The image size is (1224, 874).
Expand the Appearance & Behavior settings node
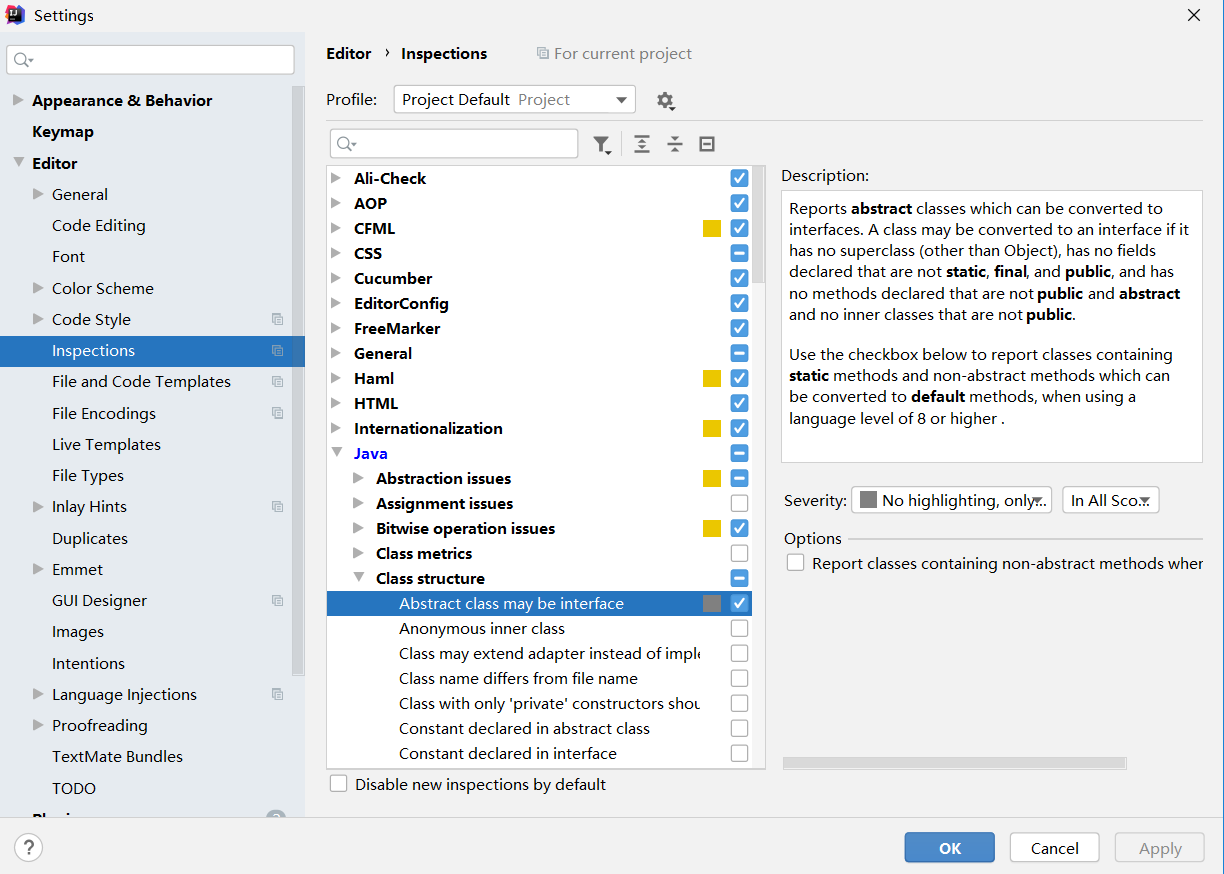pos(18,100)
